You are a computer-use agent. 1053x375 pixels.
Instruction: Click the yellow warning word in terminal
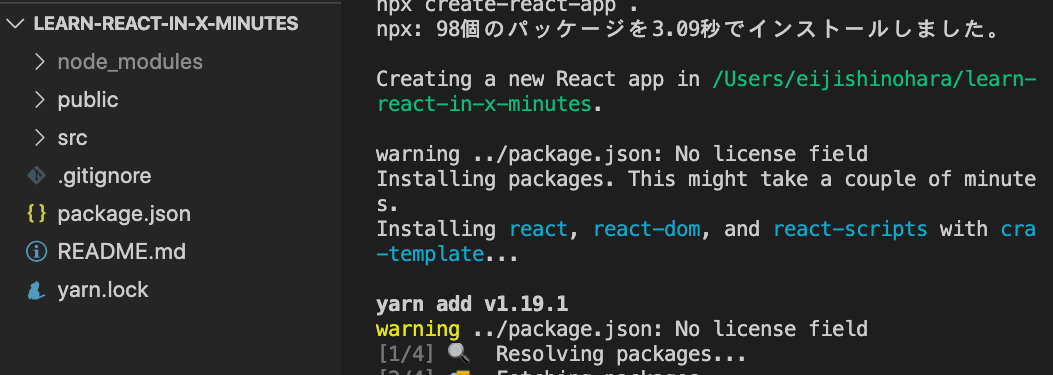click(418, 329)
